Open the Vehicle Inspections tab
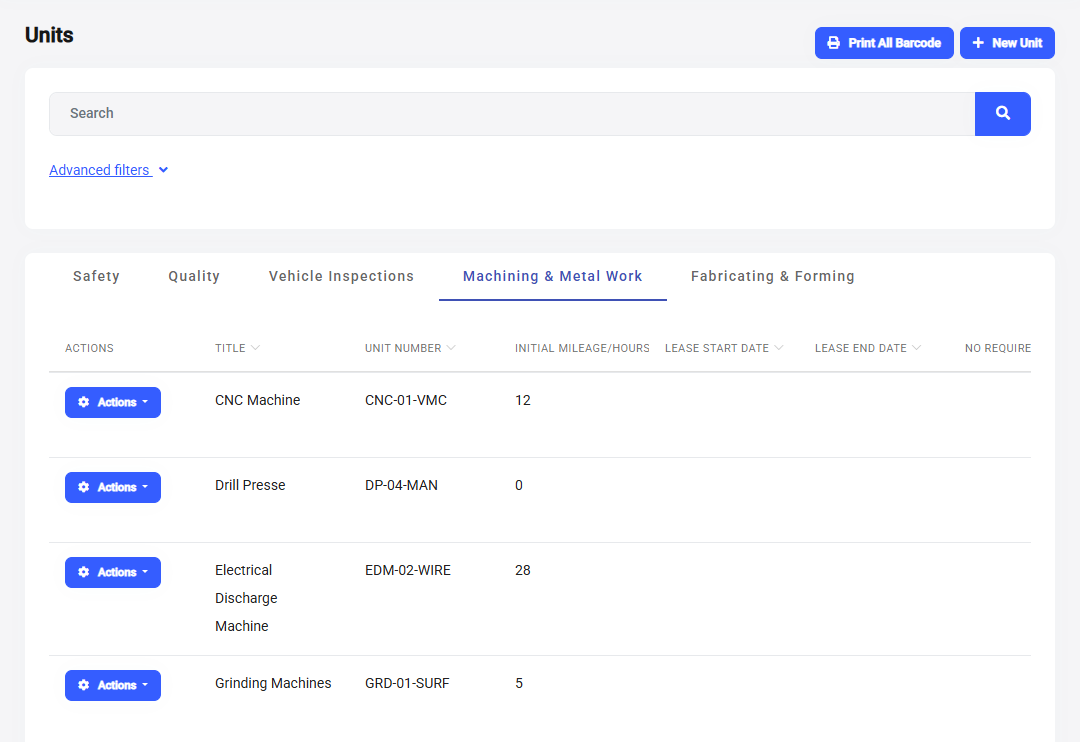This screenshot has width=1080, height=742. (x=341, y=276)
